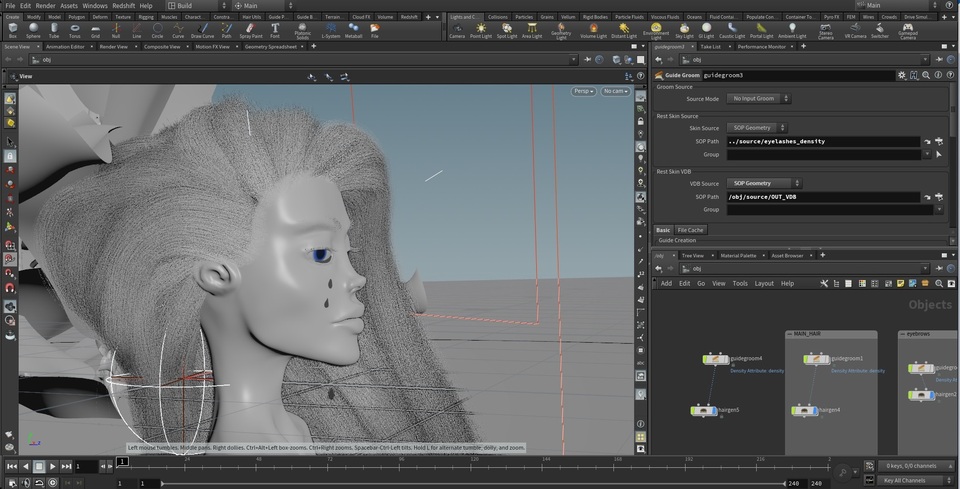Select the Sphere shelf tool
960x489 pixels.
(x=34, y=30)
